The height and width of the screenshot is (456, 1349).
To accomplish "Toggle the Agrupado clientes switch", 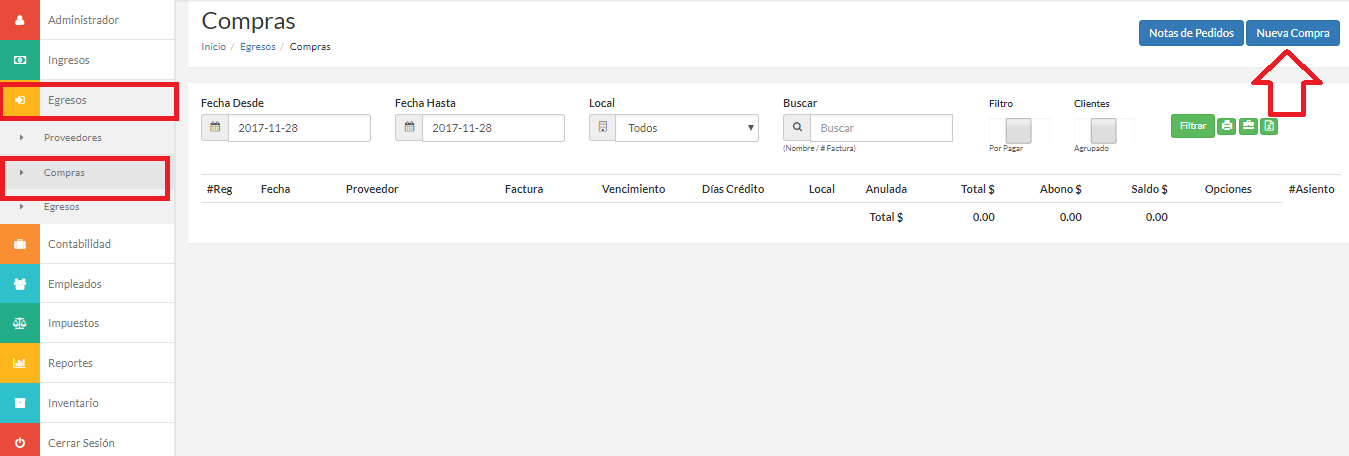I will (x=1104, y=131).
